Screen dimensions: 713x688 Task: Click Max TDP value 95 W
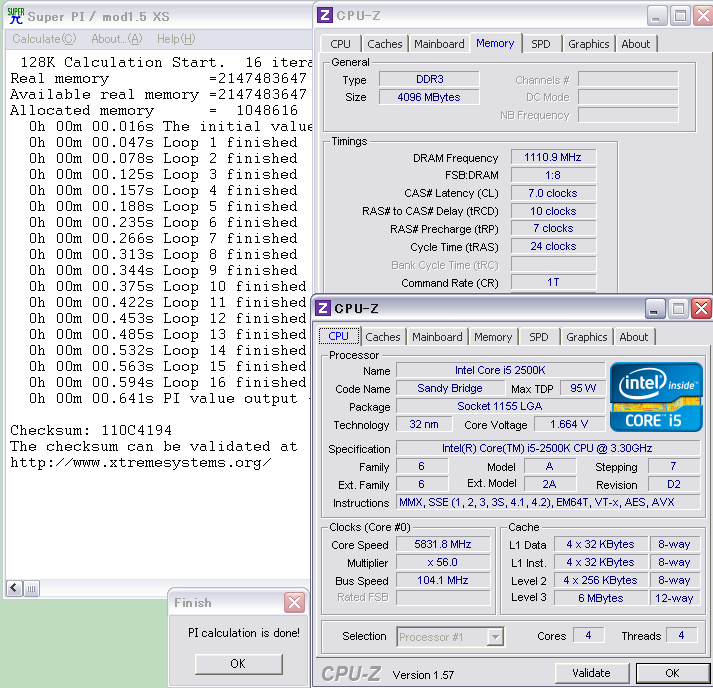[582, 388]
